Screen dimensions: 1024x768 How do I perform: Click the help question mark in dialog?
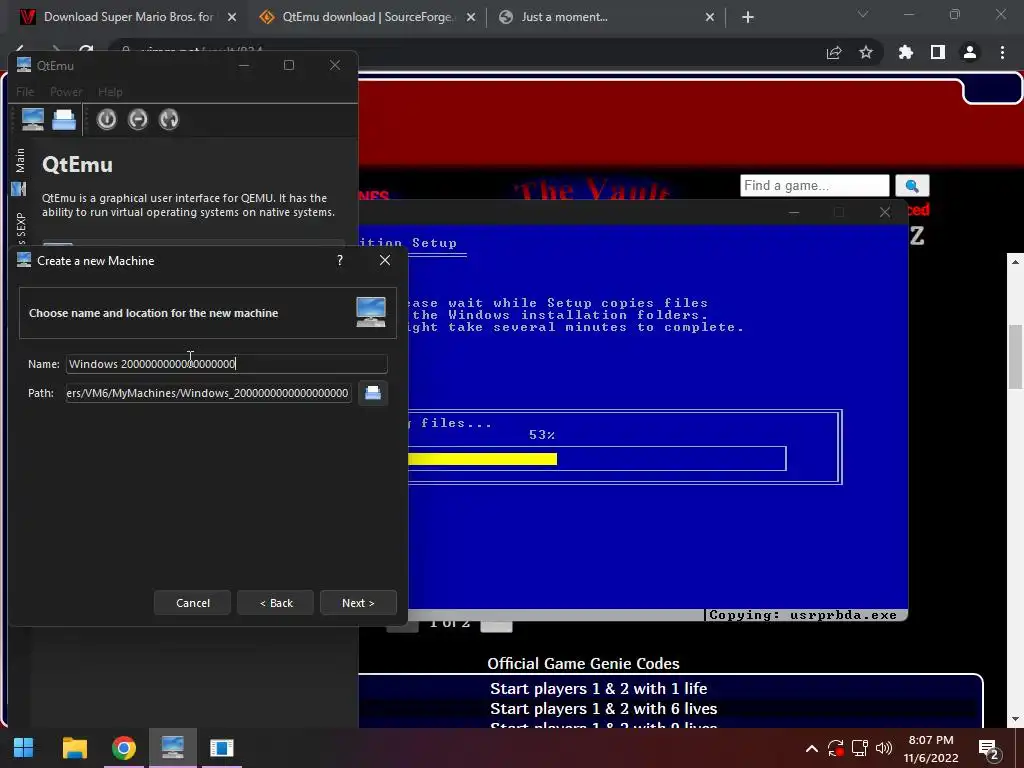340,261
